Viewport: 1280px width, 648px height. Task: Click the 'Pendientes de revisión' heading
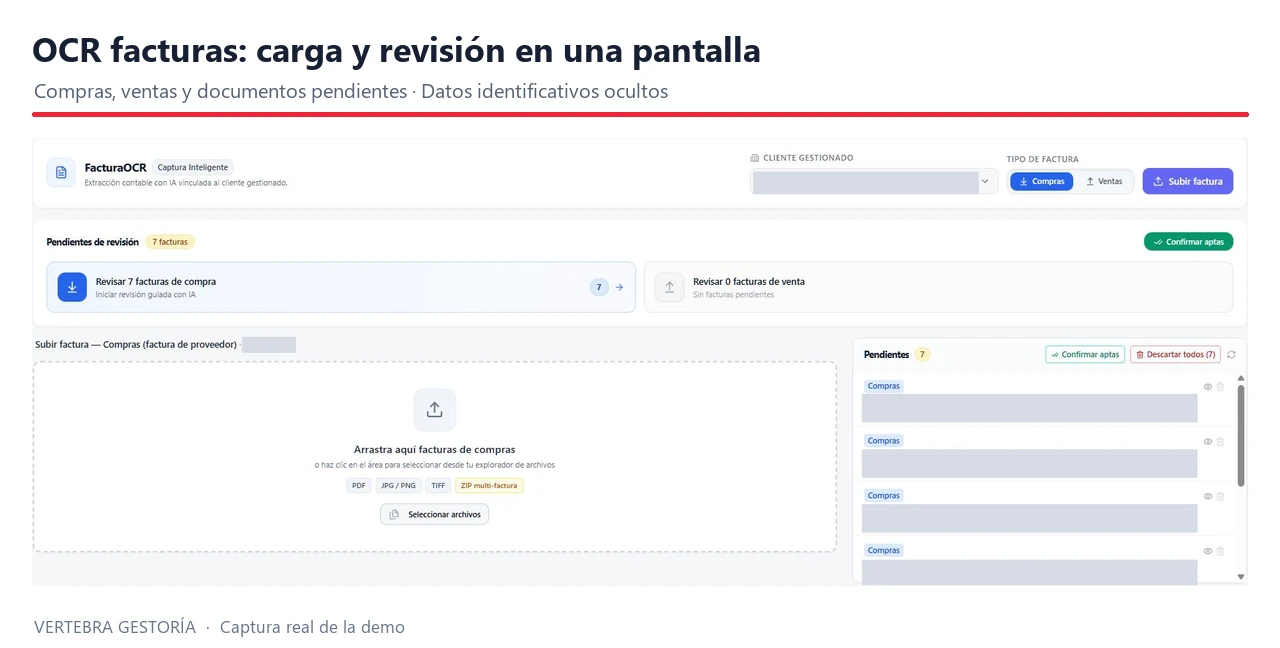pos(93,242)
